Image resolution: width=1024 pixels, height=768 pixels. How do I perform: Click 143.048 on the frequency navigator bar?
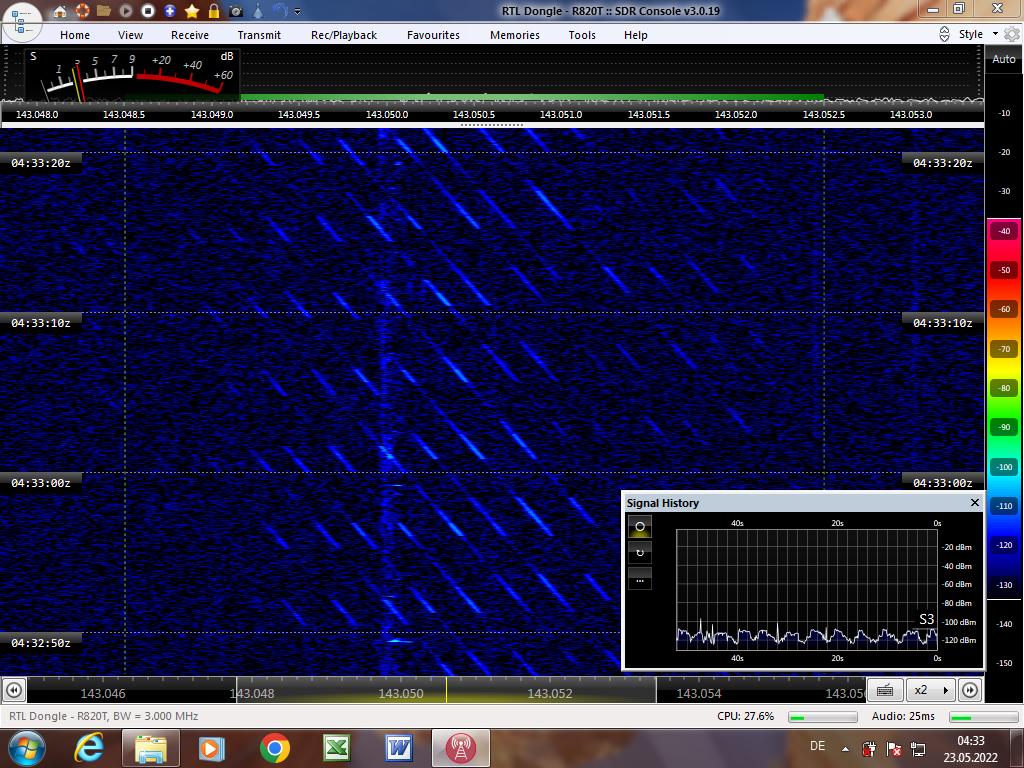[252, 694]
